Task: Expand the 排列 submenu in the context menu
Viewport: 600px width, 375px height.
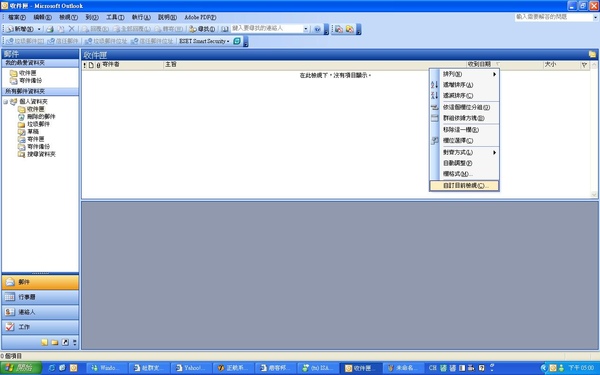Action: click(464, 74)
